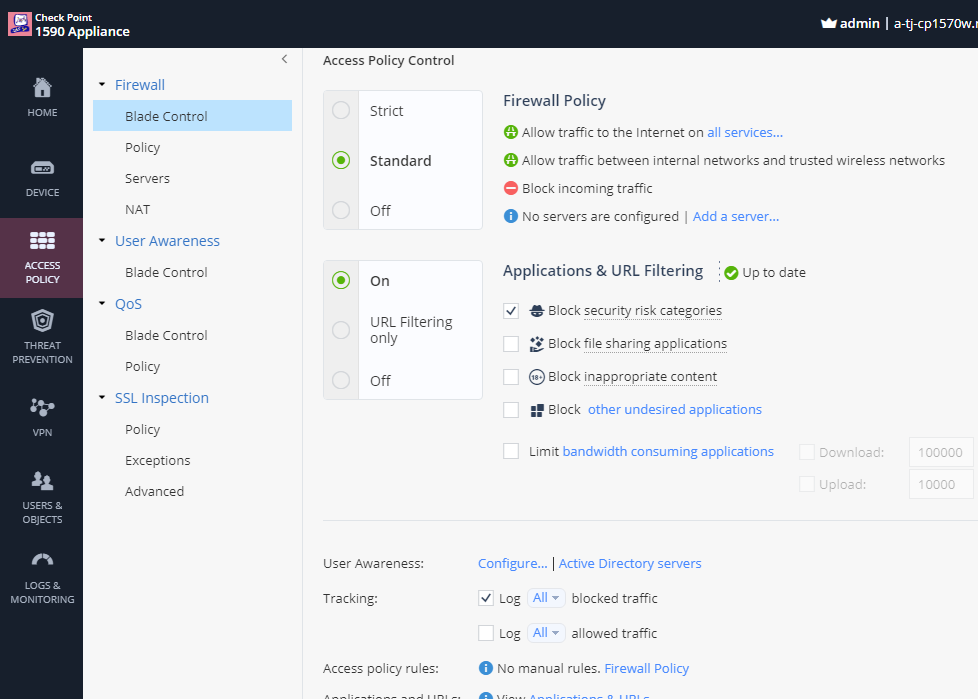The image size is (978, 699).
Task: Click the Add a server link
Action: coord(736,216)
